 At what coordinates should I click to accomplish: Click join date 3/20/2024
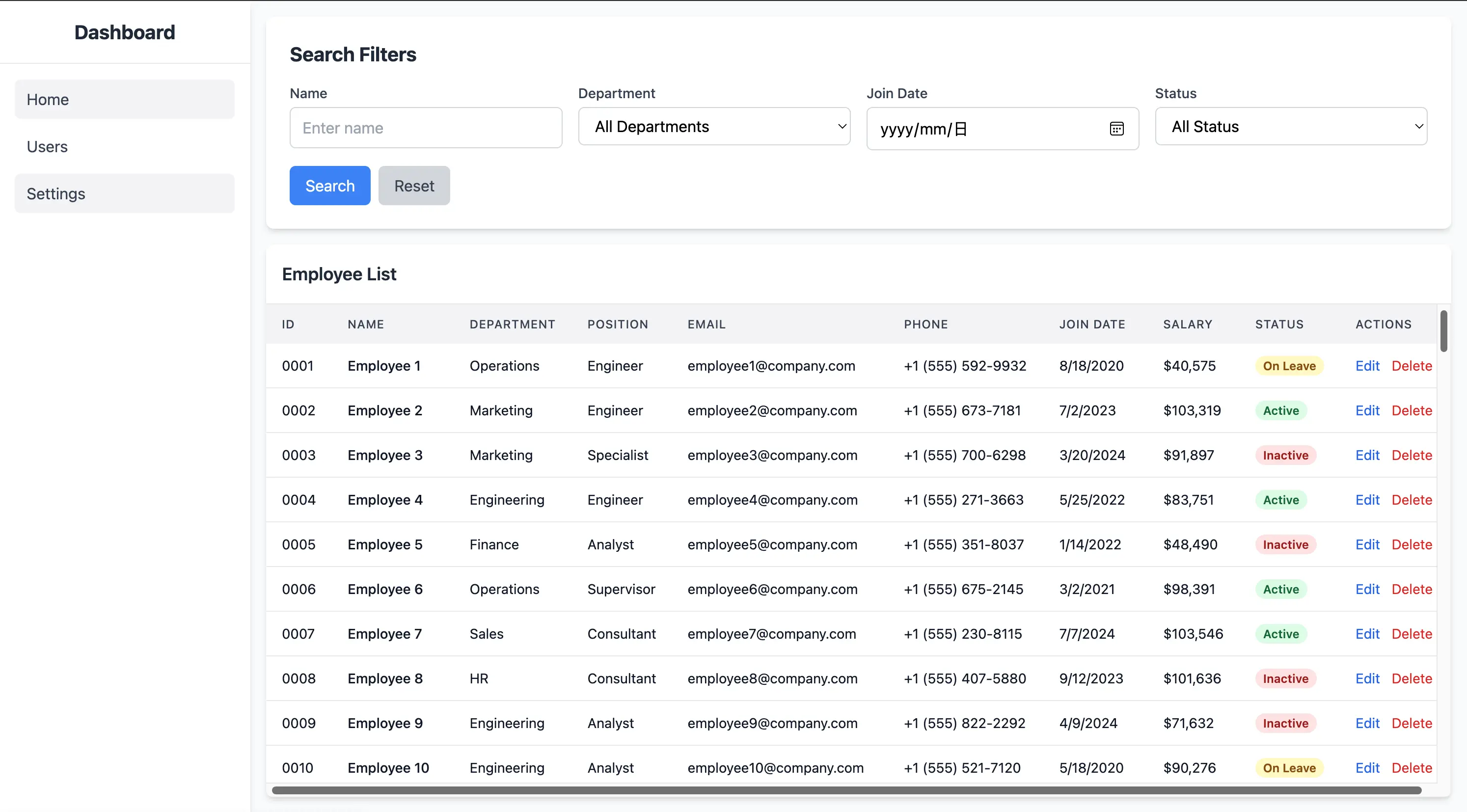[1092, 455]
